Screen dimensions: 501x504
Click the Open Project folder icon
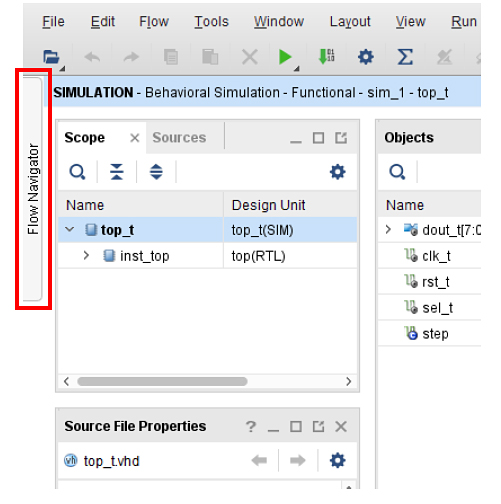coord(51,57)
